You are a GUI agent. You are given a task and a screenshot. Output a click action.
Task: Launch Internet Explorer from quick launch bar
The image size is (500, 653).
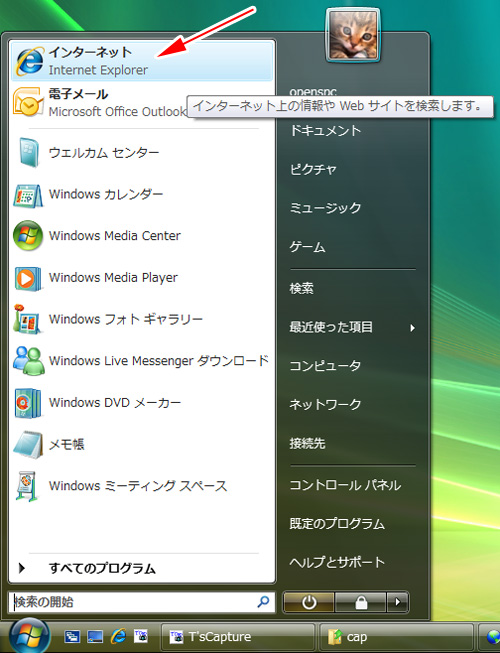point(119,636)
